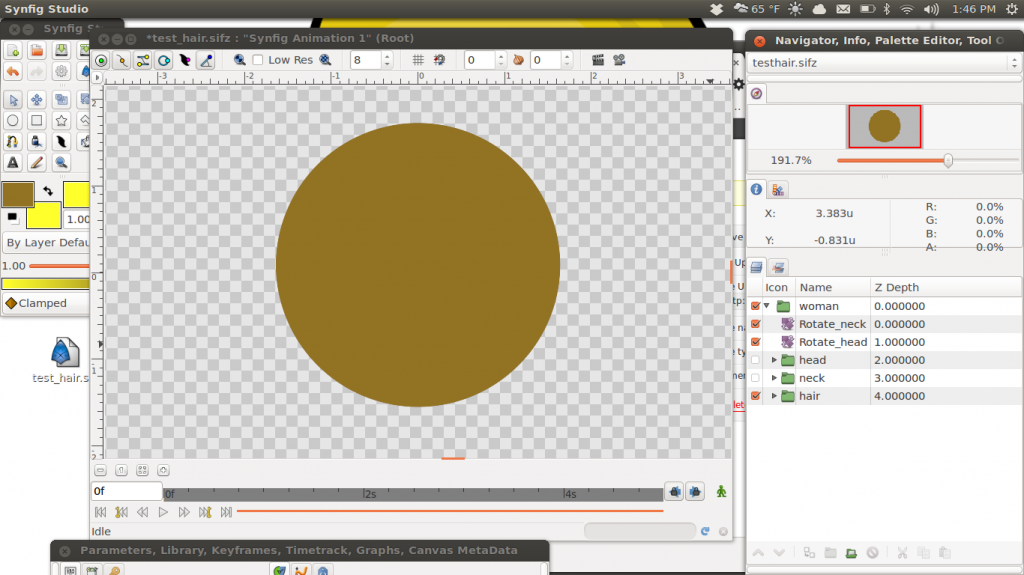Toggle position handles display
This screenshot has width=1024, height=575.
pyautogui.click(x=101, y=61)
